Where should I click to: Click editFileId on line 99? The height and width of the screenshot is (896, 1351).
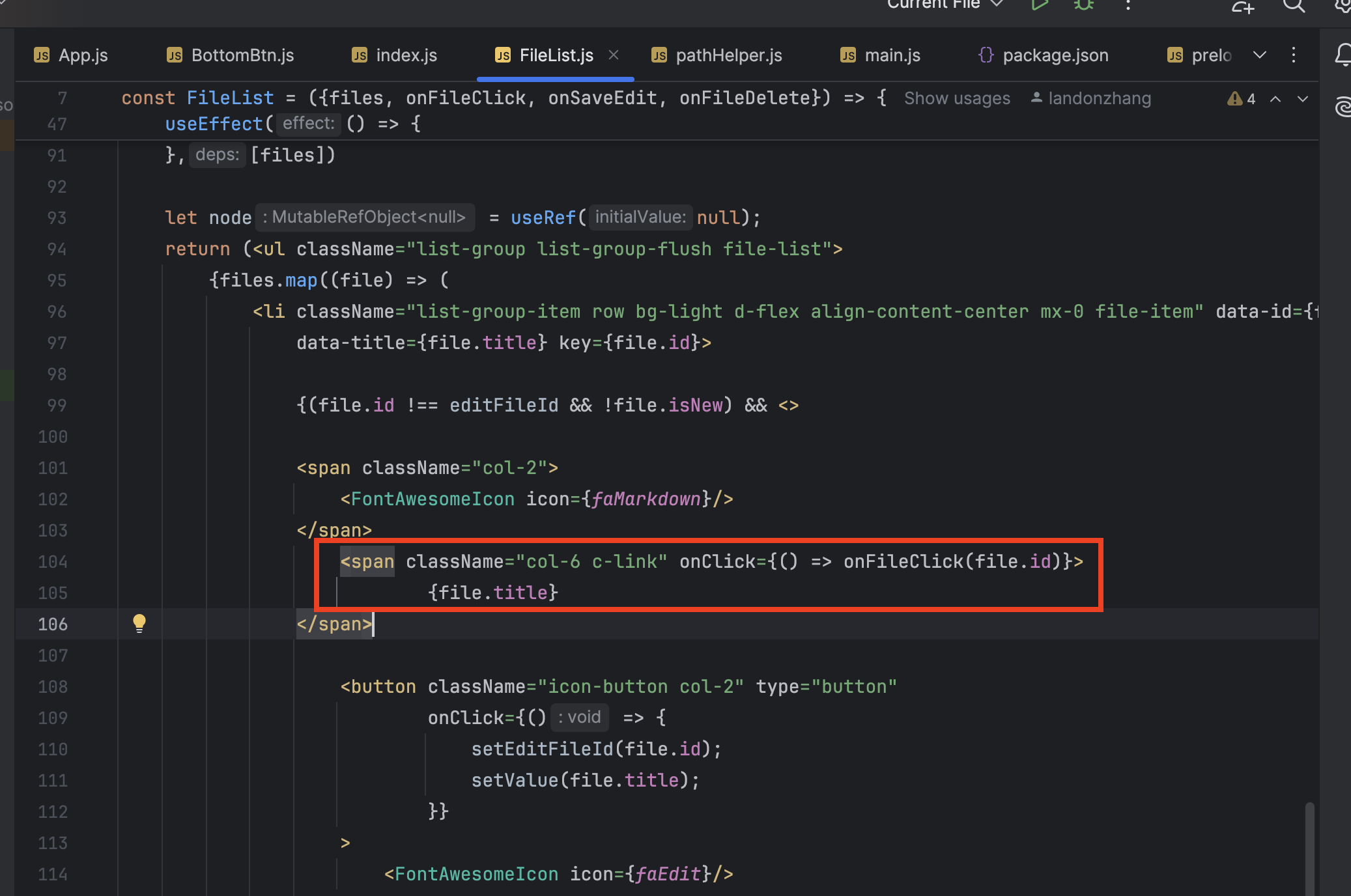tap(504, 405)
